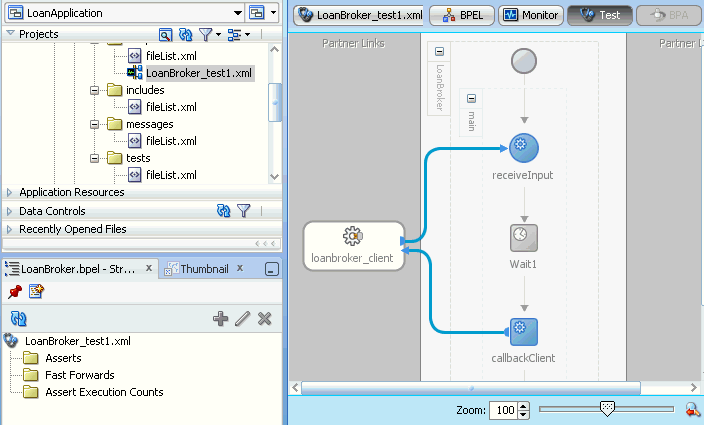Click the application menu icon beside LoanApplication

257,13
